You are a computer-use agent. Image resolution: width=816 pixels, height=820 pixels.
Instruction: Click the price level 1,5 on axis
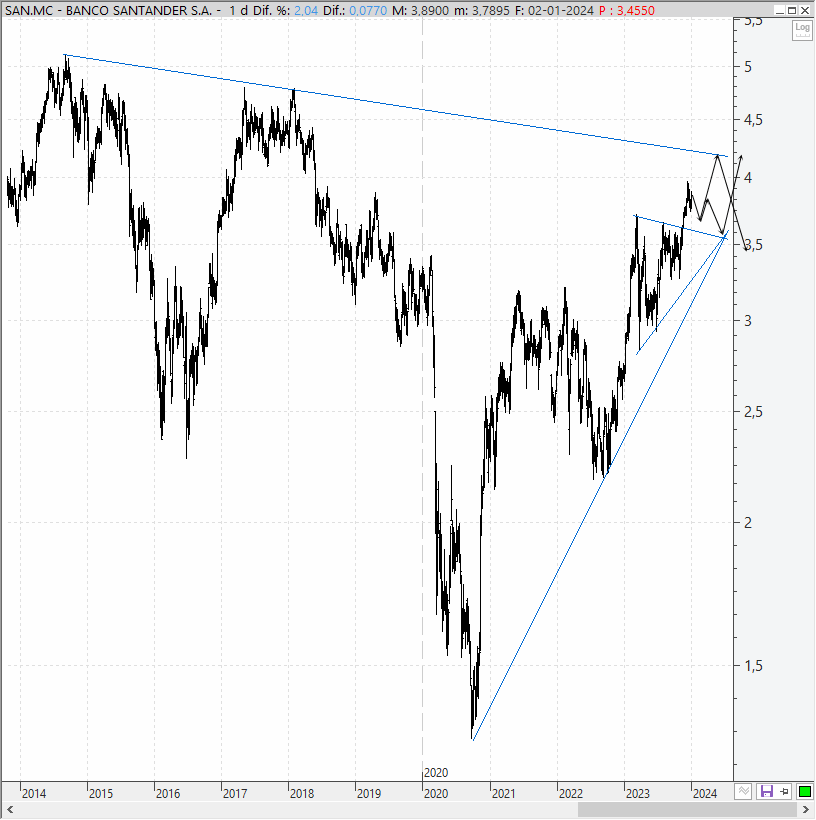pos(753,665)
